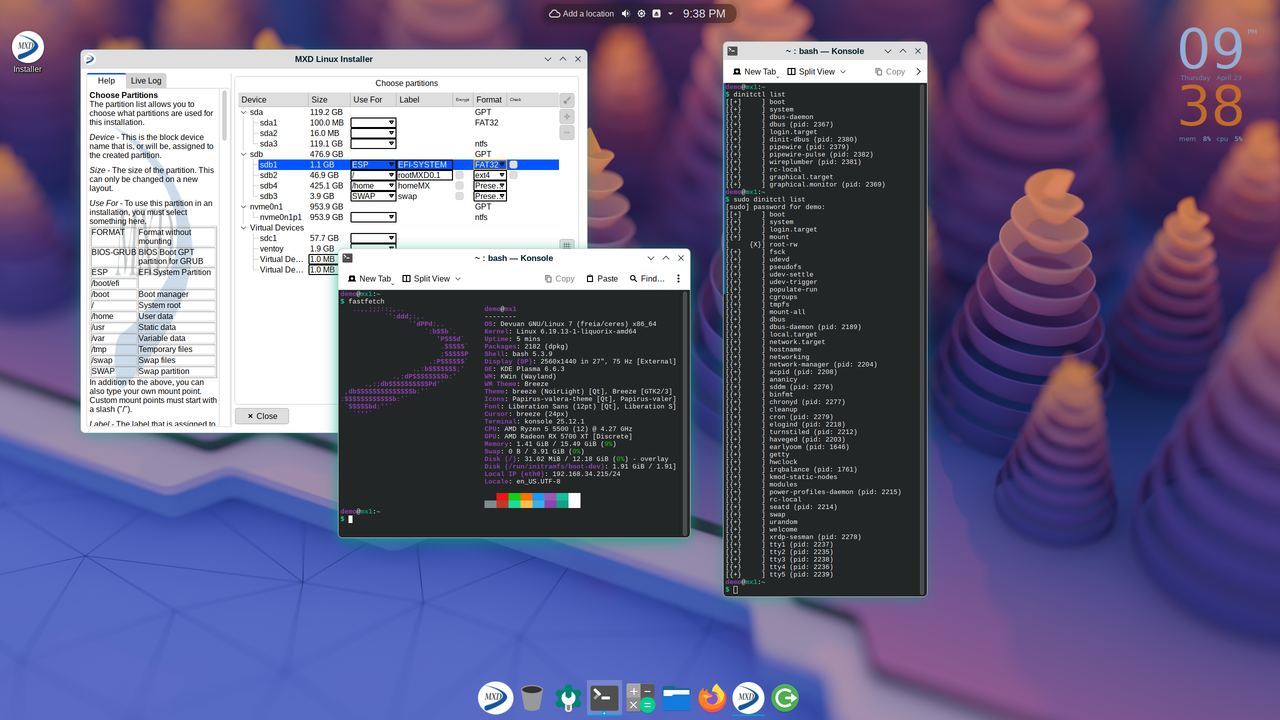Open the top panel dropdown arrow near clock
Image resolution: width=1280 pixels, height=720 pixels.
(x=671, y=14)
